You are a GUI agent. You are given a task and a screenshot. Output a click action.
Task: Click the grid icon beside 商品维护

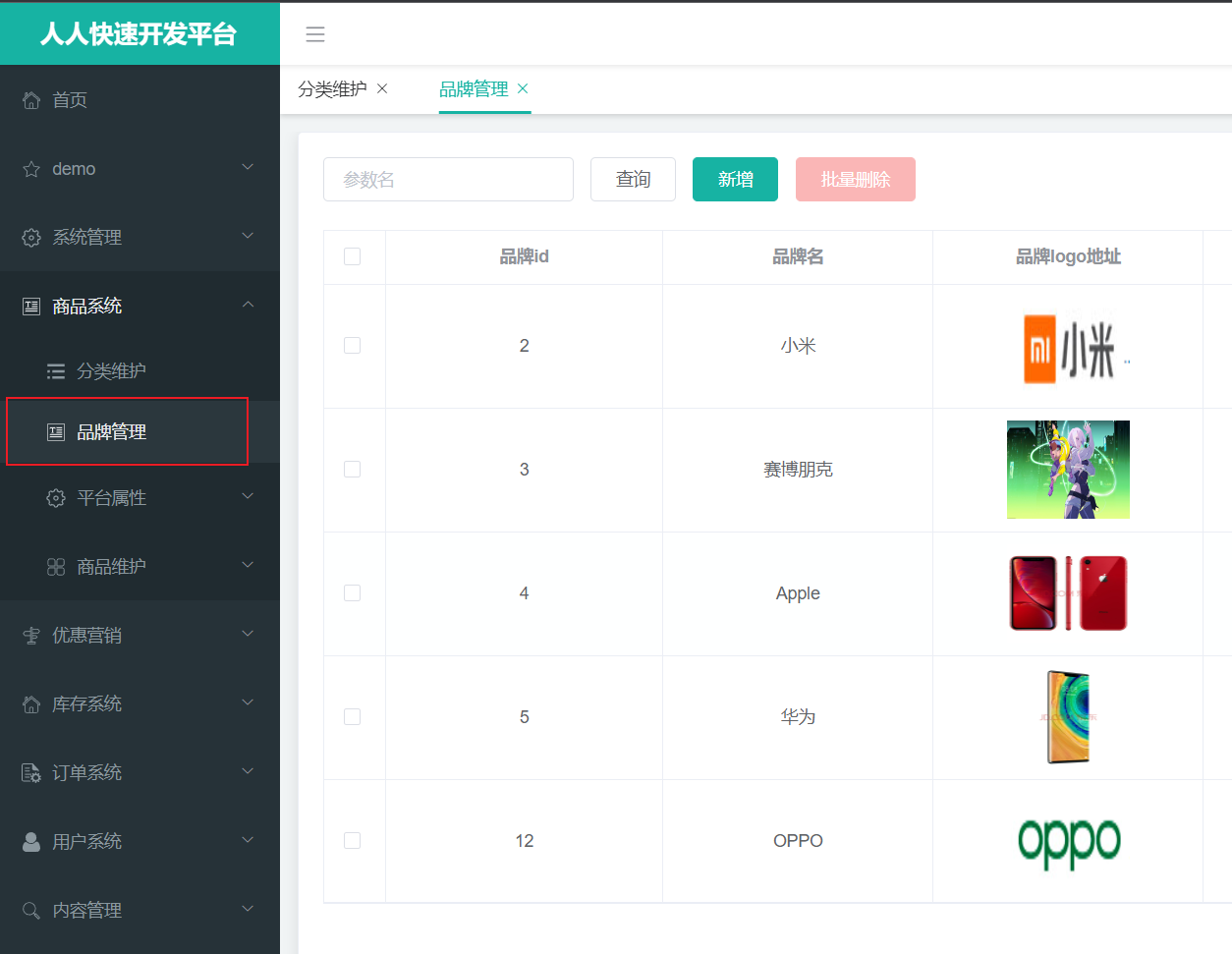[56, 567]
